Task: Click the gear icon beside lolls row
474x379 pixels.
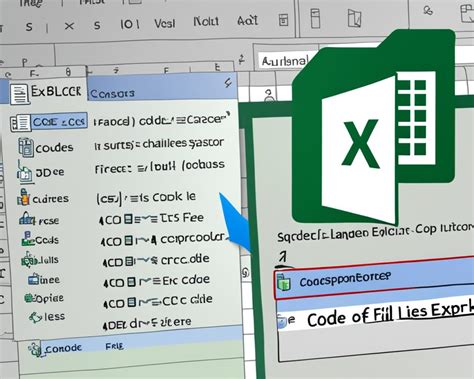Action: coord(29,259)
